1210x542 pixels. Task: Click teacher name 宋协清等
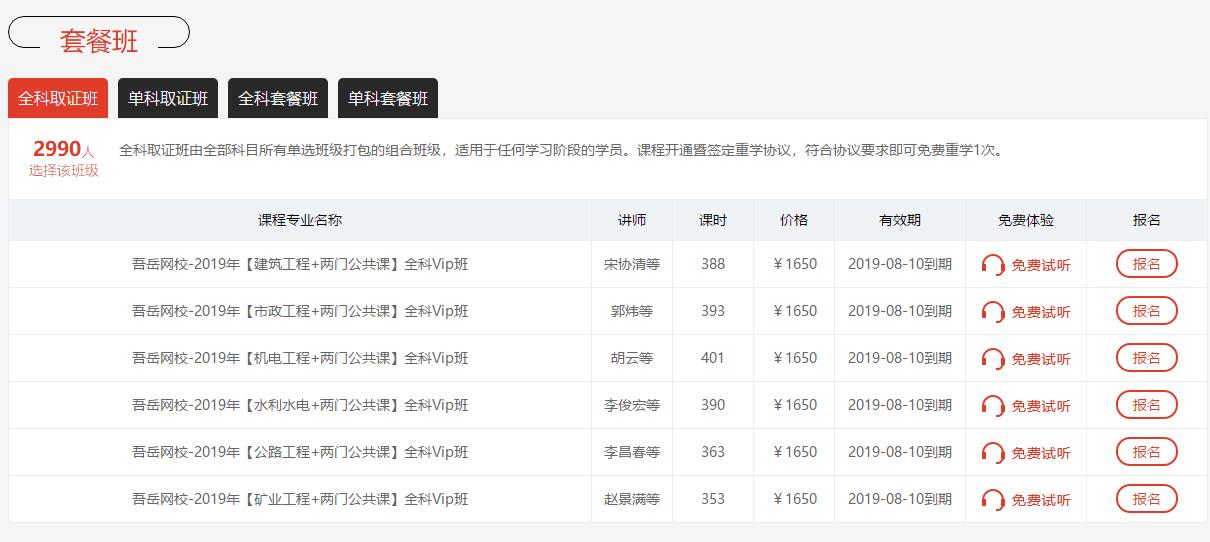click(632, 264)
